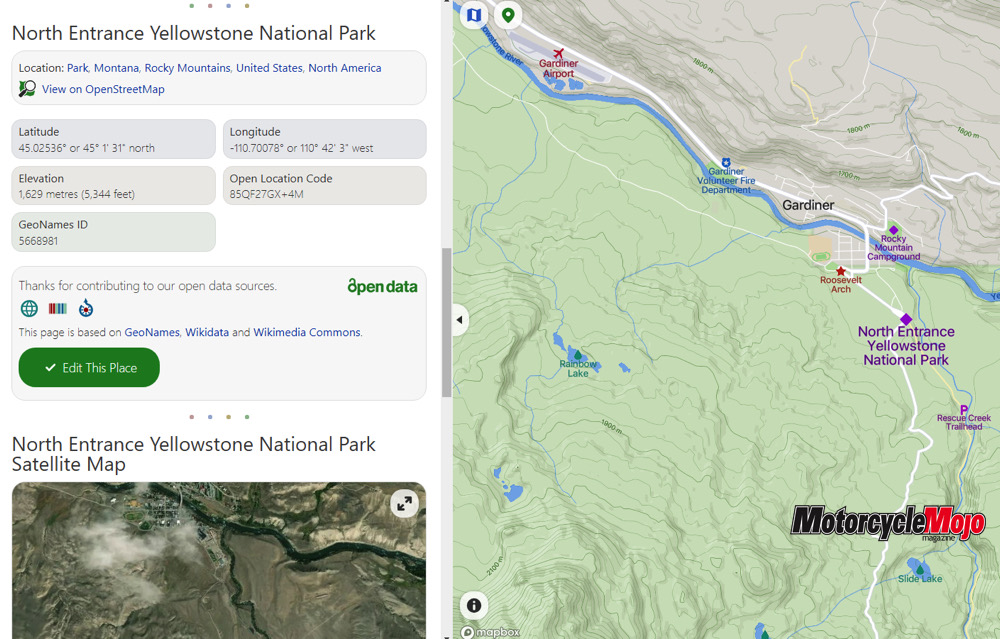Open the View on OpenStreetMap link
1000x639 pixels.
click(103, 89)
